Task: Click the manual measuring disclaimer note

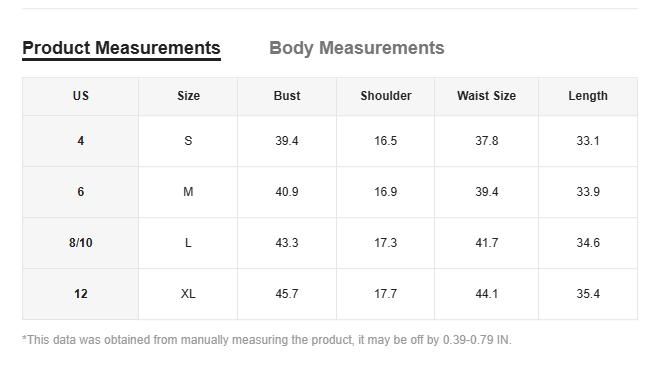Action: 266,340
